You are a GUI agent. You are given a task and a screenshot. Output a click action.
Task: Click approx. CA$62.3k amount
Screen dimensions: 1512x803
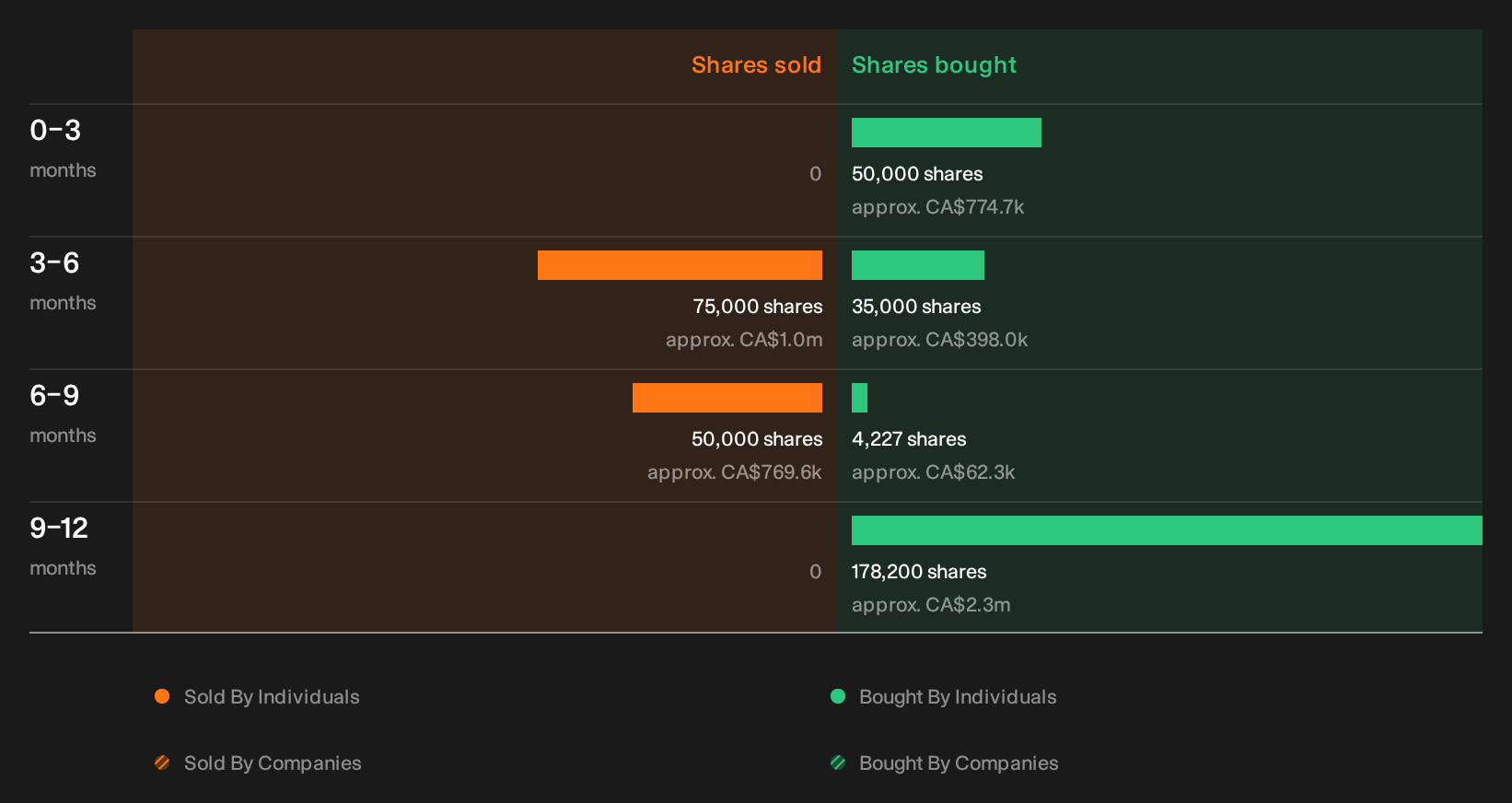tap(933, 472)
